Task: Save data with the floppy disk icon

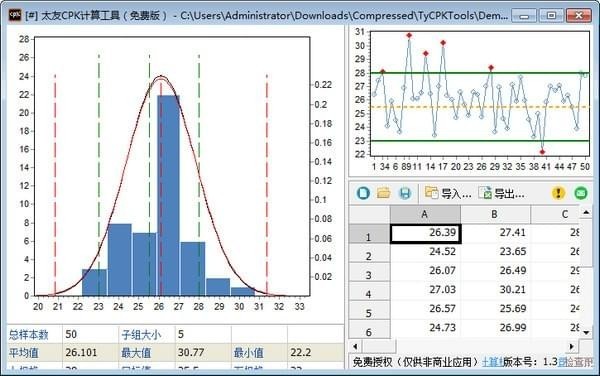Action: tap(405, 193)
